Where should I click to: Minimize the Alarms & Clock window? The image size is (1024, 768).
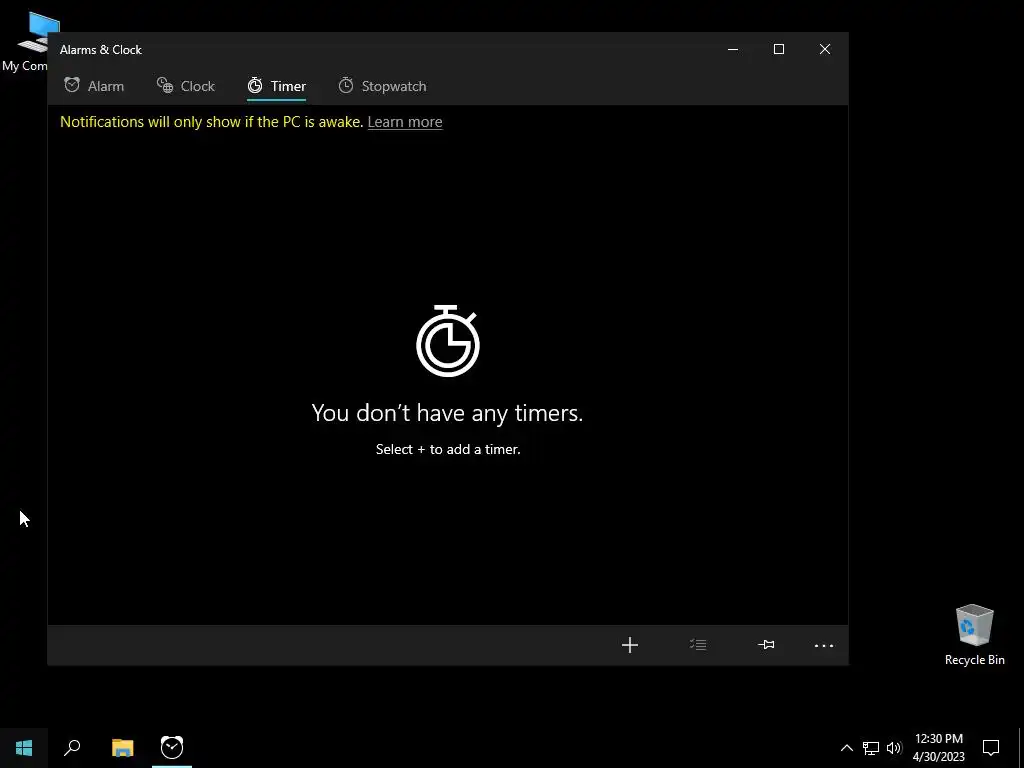pos(733,50)
